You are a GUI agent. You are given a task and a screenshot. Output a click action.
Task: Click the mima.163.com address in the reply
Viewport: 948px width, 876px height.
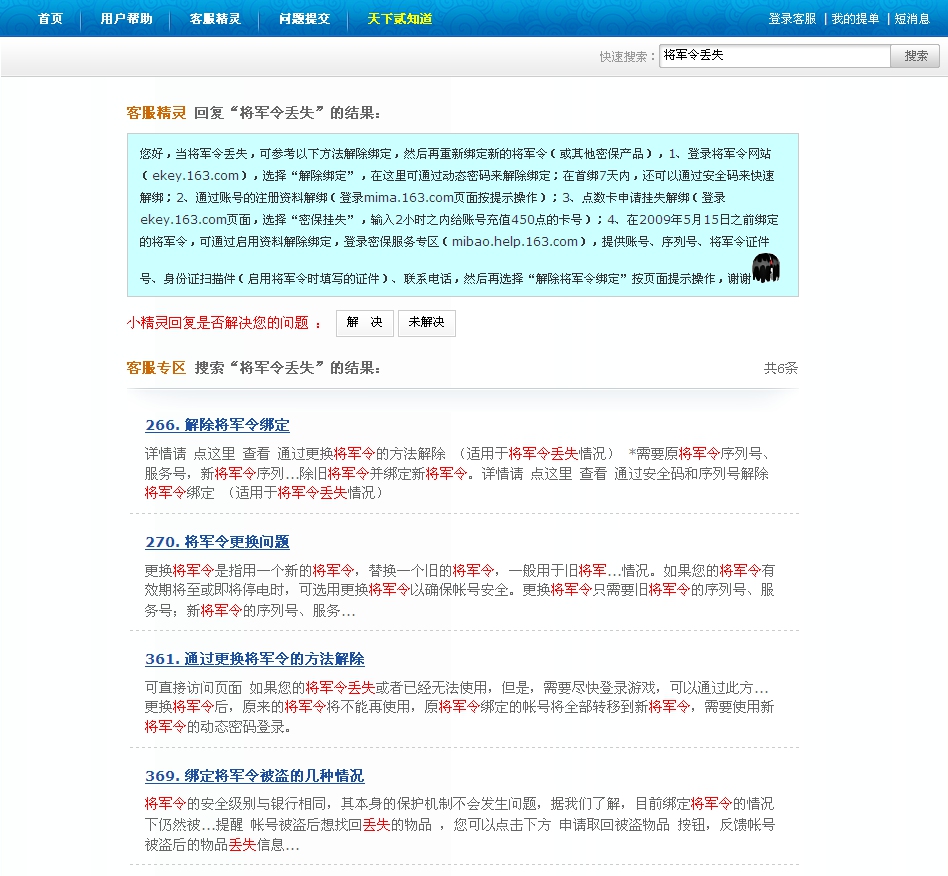click(x=410, y=197)
